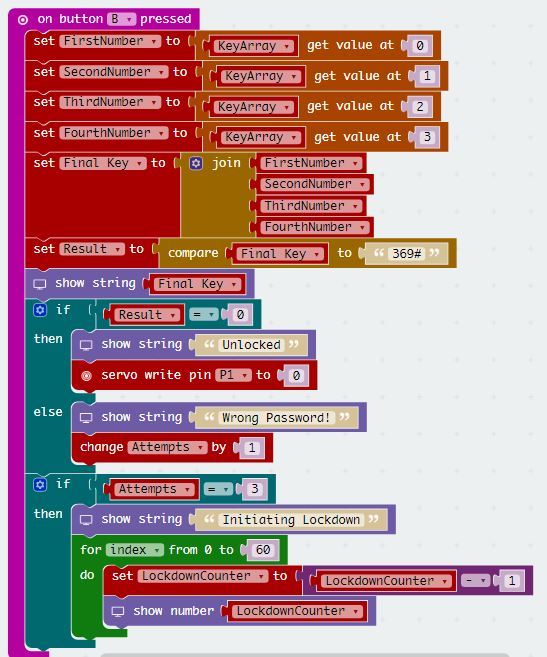Viewport: 547px width, 657px height.
Task: Click the display icon on show string Initiating Lockdown
Action: pos(86,520)
